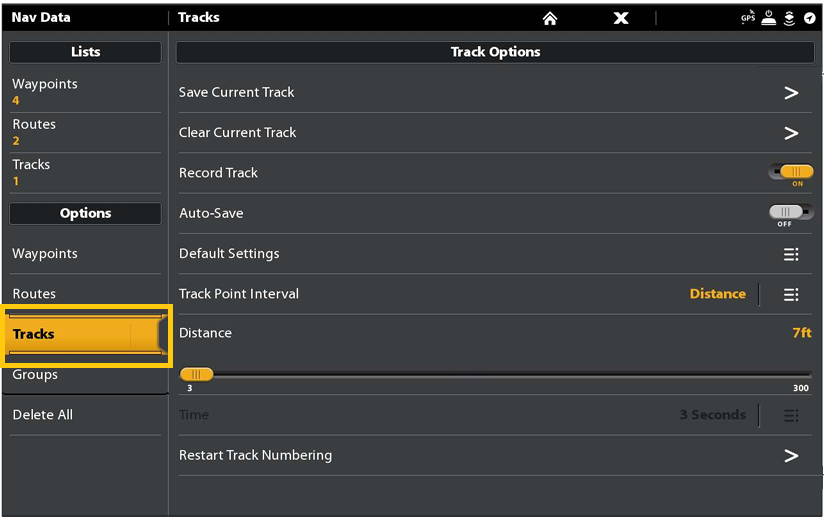The height and width of the screenshot is (521, 824).
Task: Open Track Point Interval list icon
Action: [x=791, y=294]
